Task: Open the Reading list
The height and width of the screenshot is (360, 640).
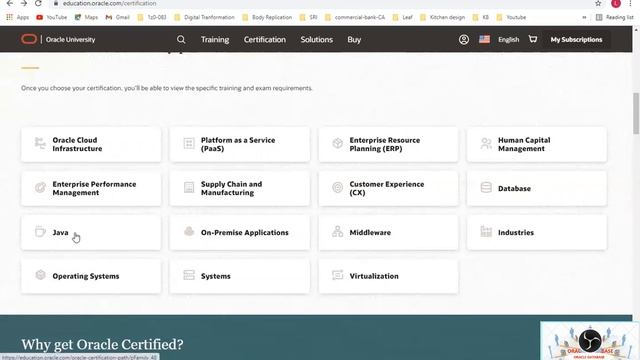Action: 615,18
